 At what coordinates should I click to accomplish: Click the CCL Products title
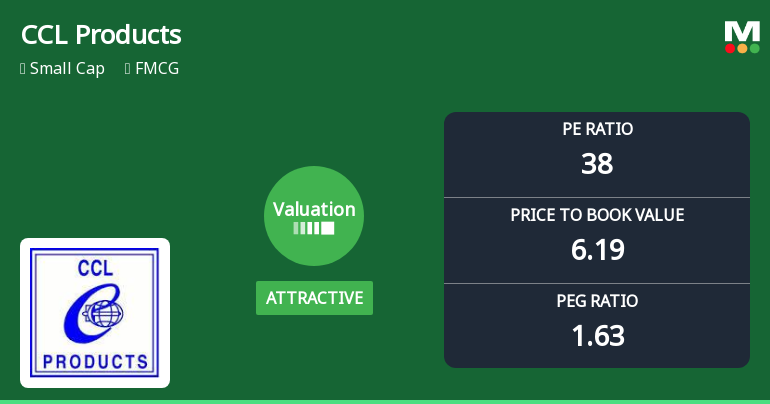coord(101,35)
